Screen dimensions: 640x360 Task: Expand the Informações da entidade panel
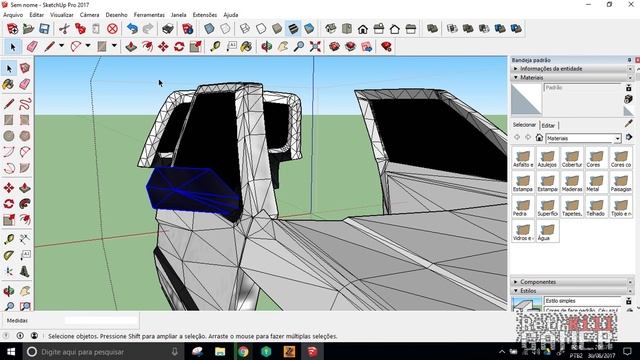[573, 69]
